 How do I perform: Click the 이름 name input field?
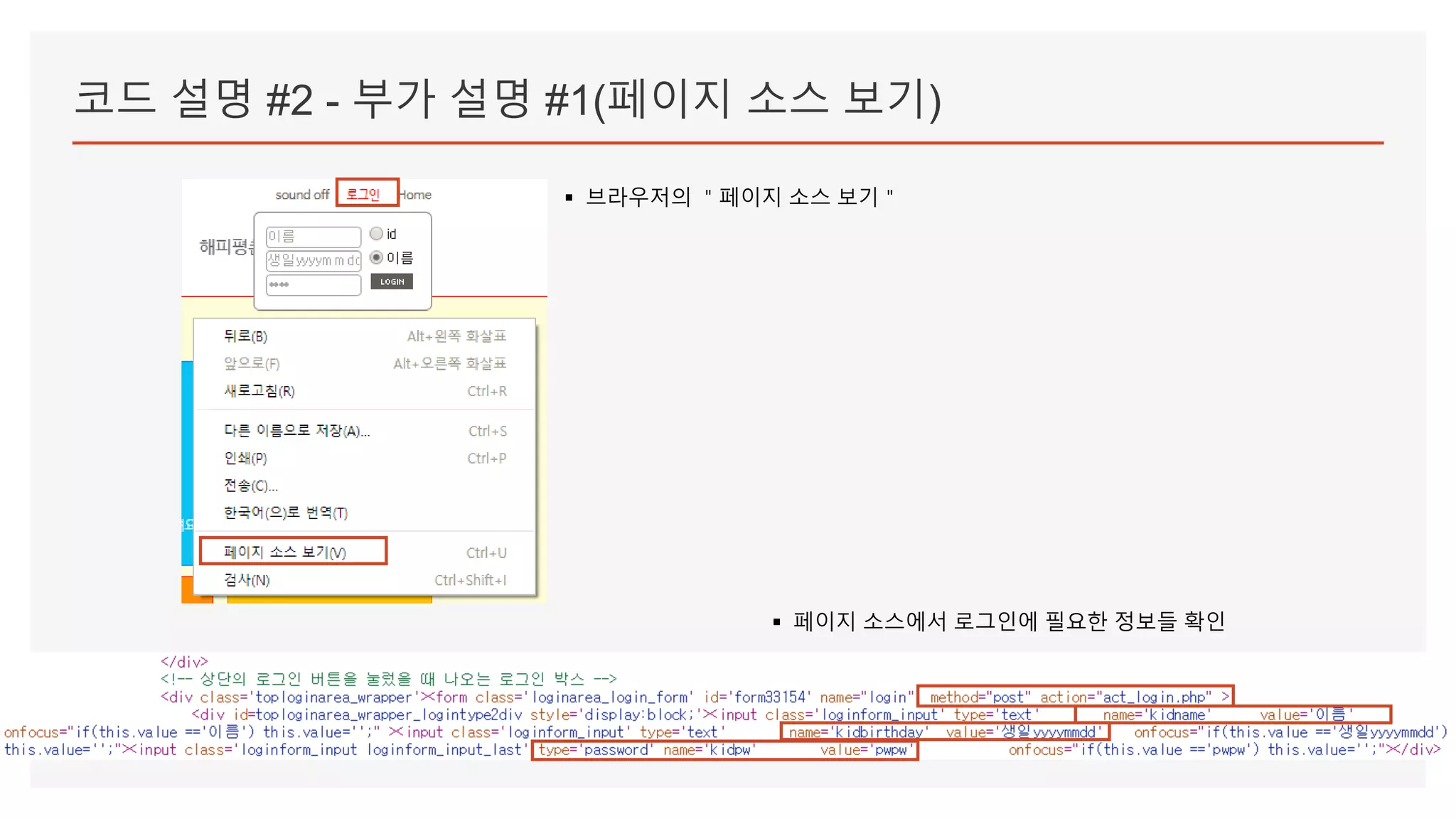[313, 236]
